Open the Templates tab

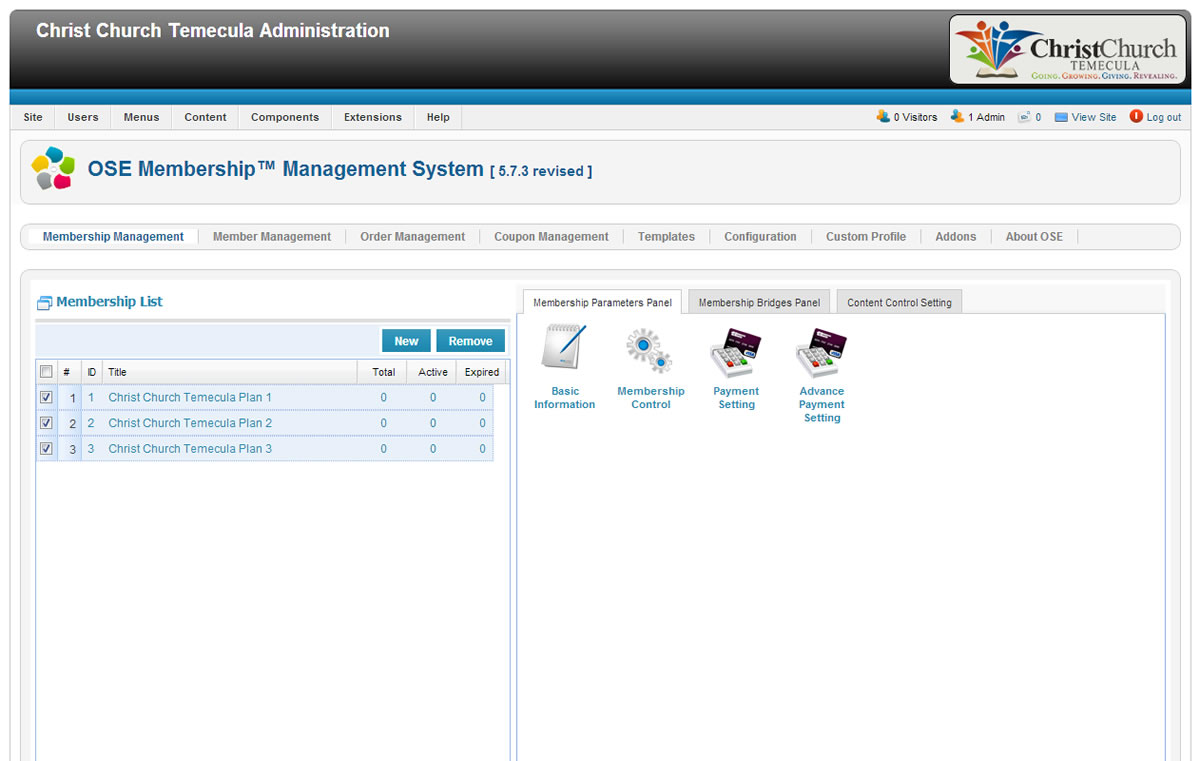coord(666,237)
